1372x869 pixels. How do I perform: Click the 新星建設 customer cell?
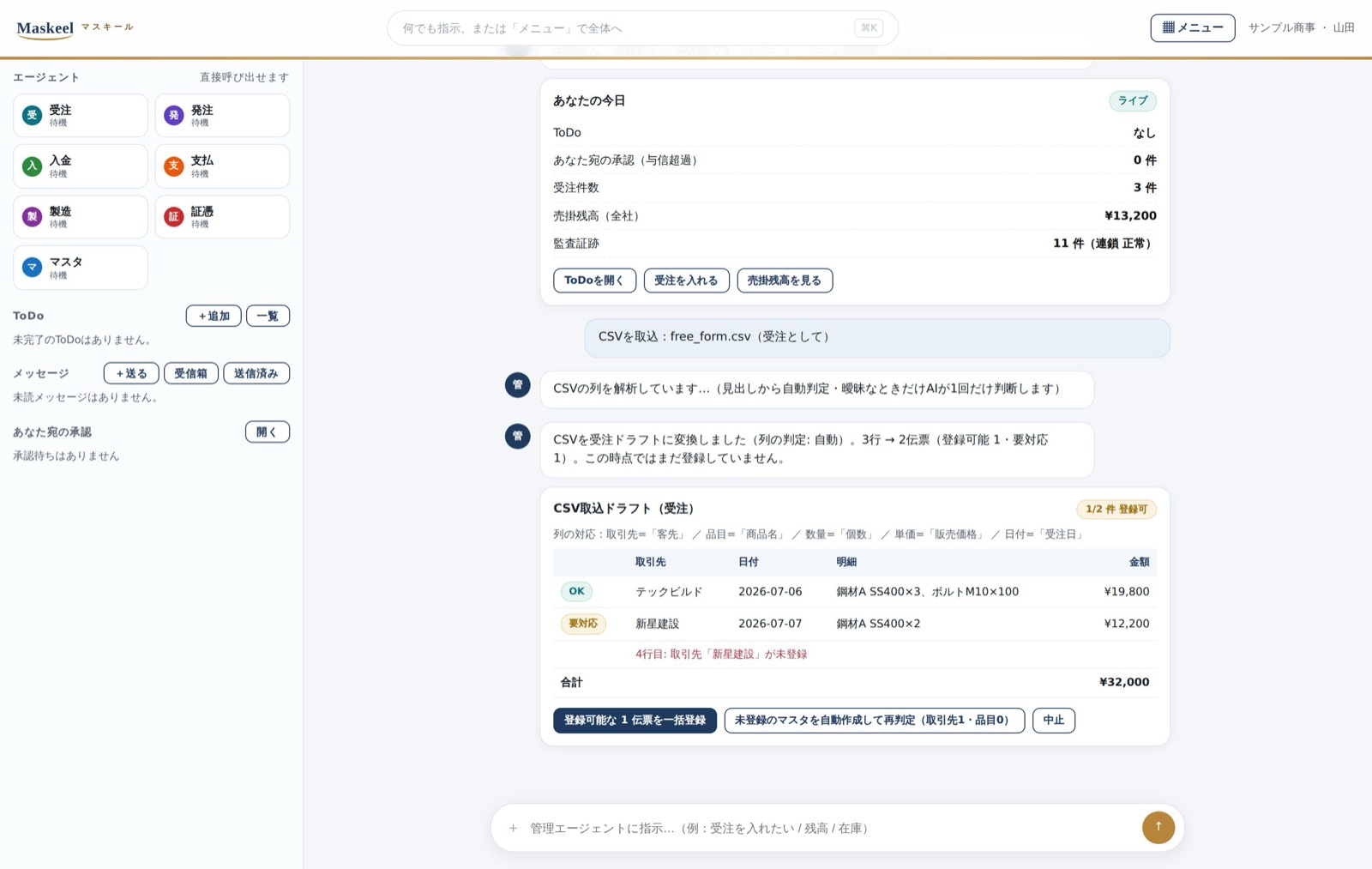pos(657,624)
